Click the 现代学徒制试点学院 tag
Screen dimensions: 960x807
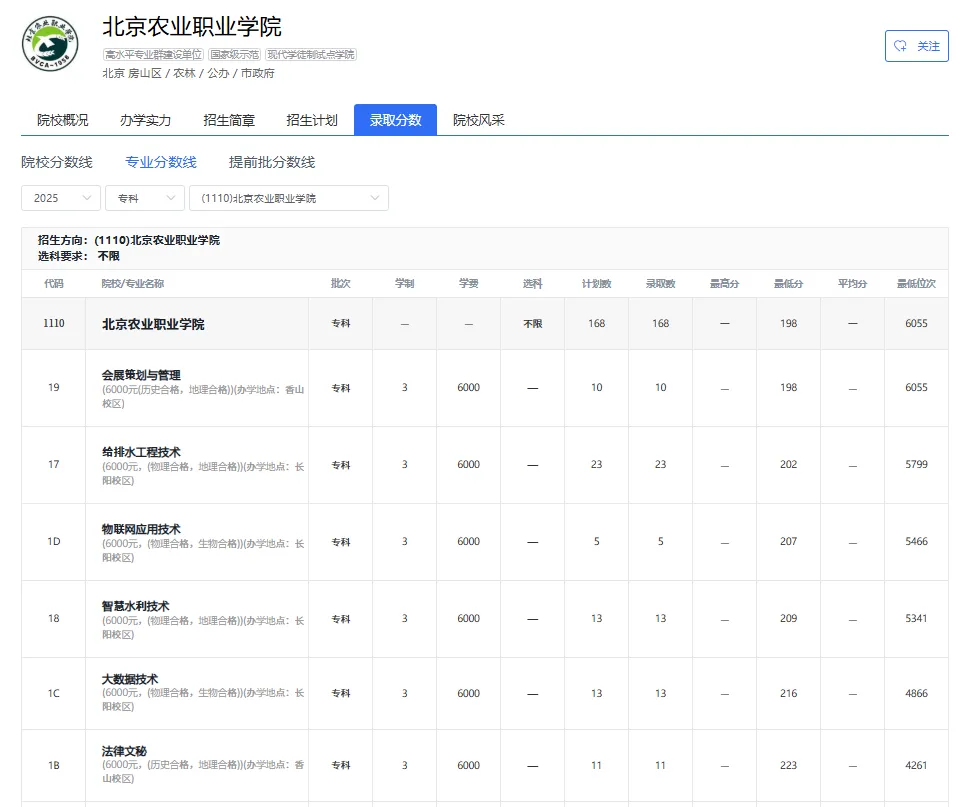pyautogui.click(x=311, y=54)
